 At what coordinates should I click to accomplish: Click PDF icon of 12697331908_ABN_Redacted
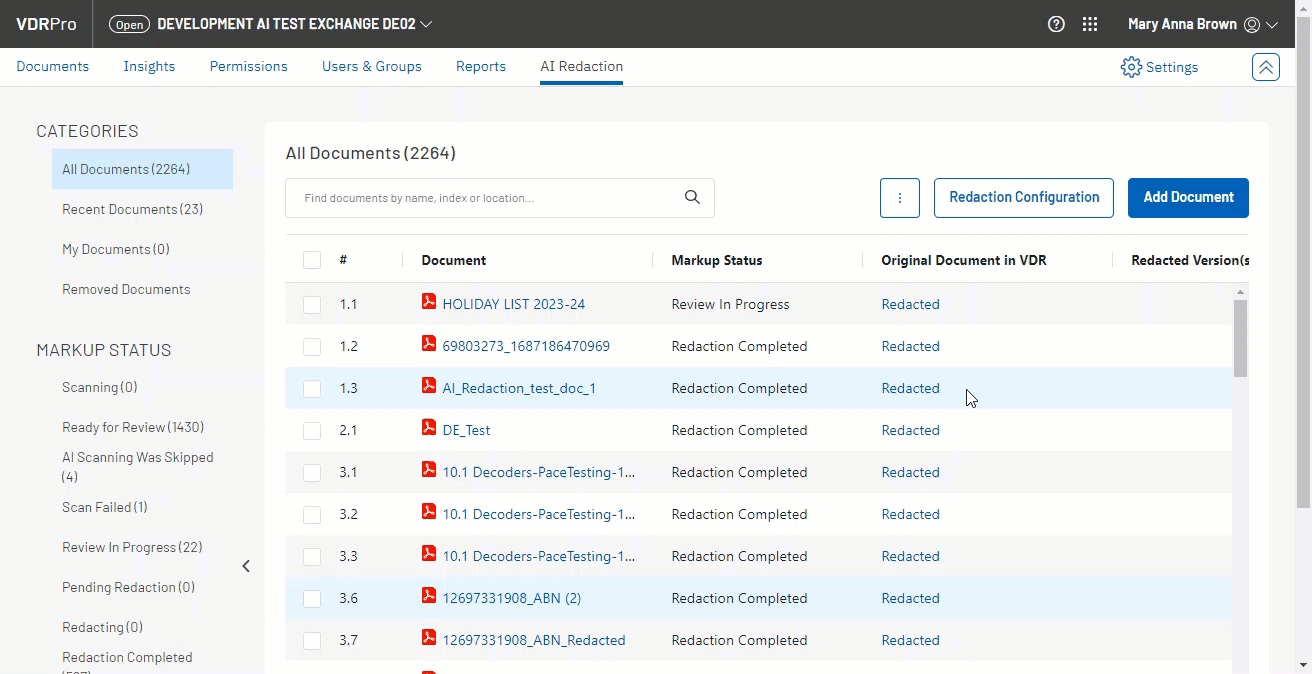(429, 638)
